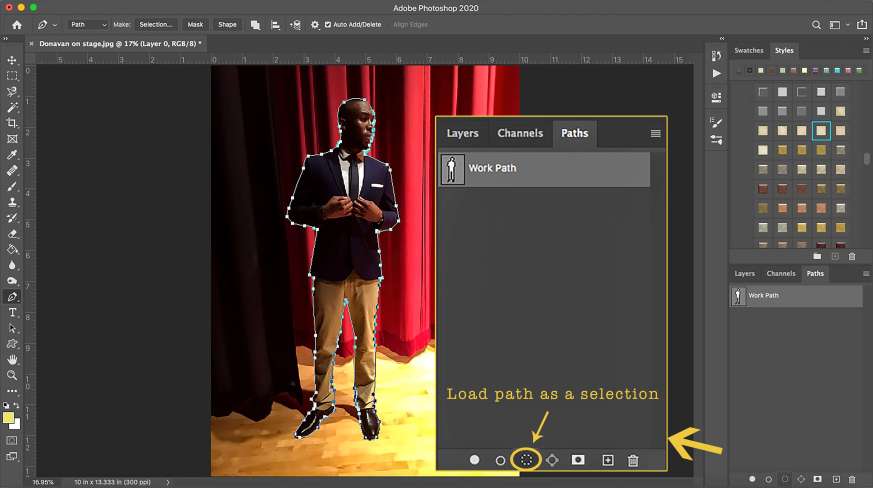873x488 pixels.
Task: Switch to the Swatches tab
Action: tap(749, 50)
